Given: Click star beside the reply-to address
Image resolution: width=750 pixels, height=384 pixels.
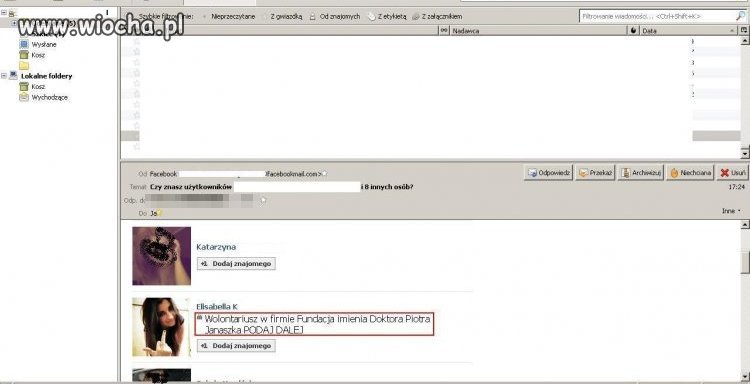Looking at the screenshot, I should [x=263, y=200].
